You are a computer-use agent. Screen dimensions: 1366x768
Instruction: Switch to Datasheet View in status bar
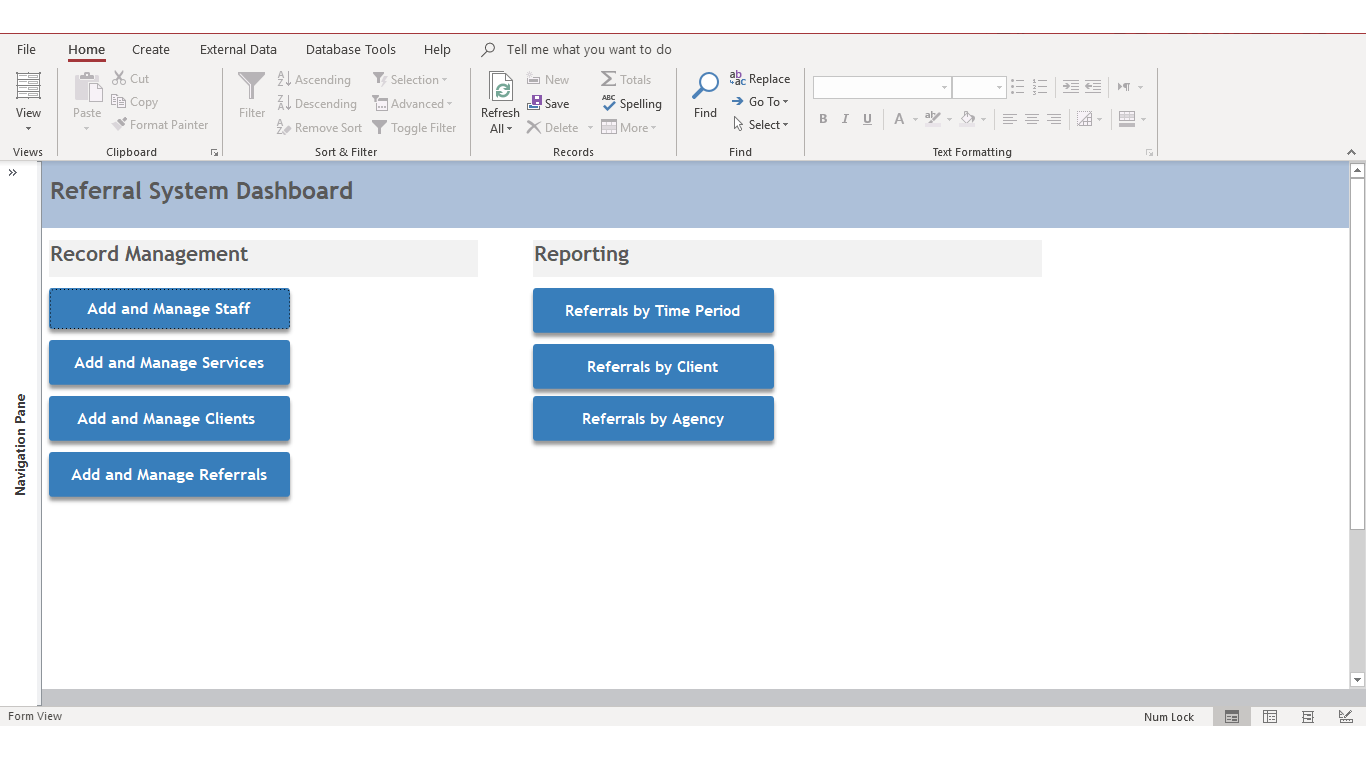pos(1270,717)
